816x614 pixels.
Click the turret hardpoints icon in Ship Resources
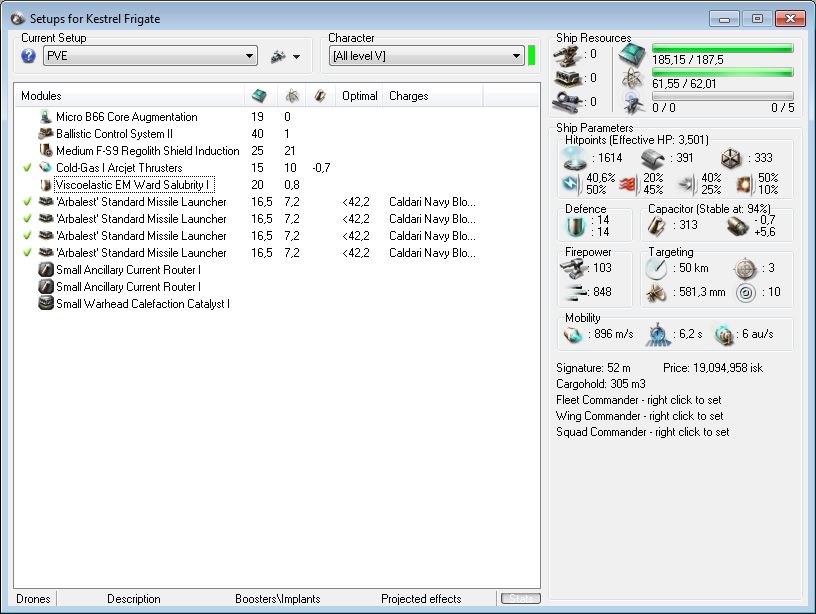[x=567, y=55]
